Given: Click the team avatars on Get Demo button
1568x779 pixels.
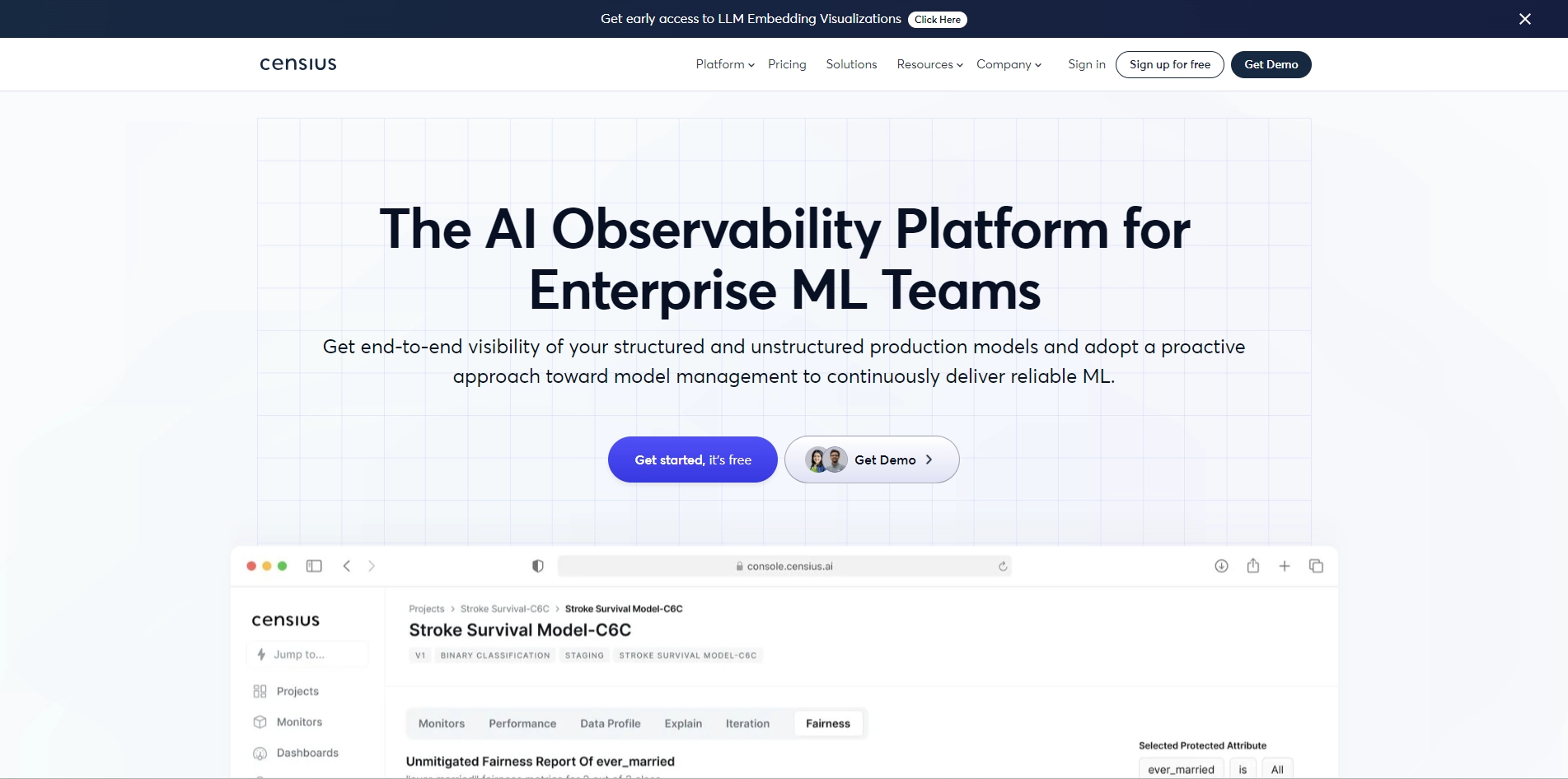Looking at the screenshot, I should 826,459.
